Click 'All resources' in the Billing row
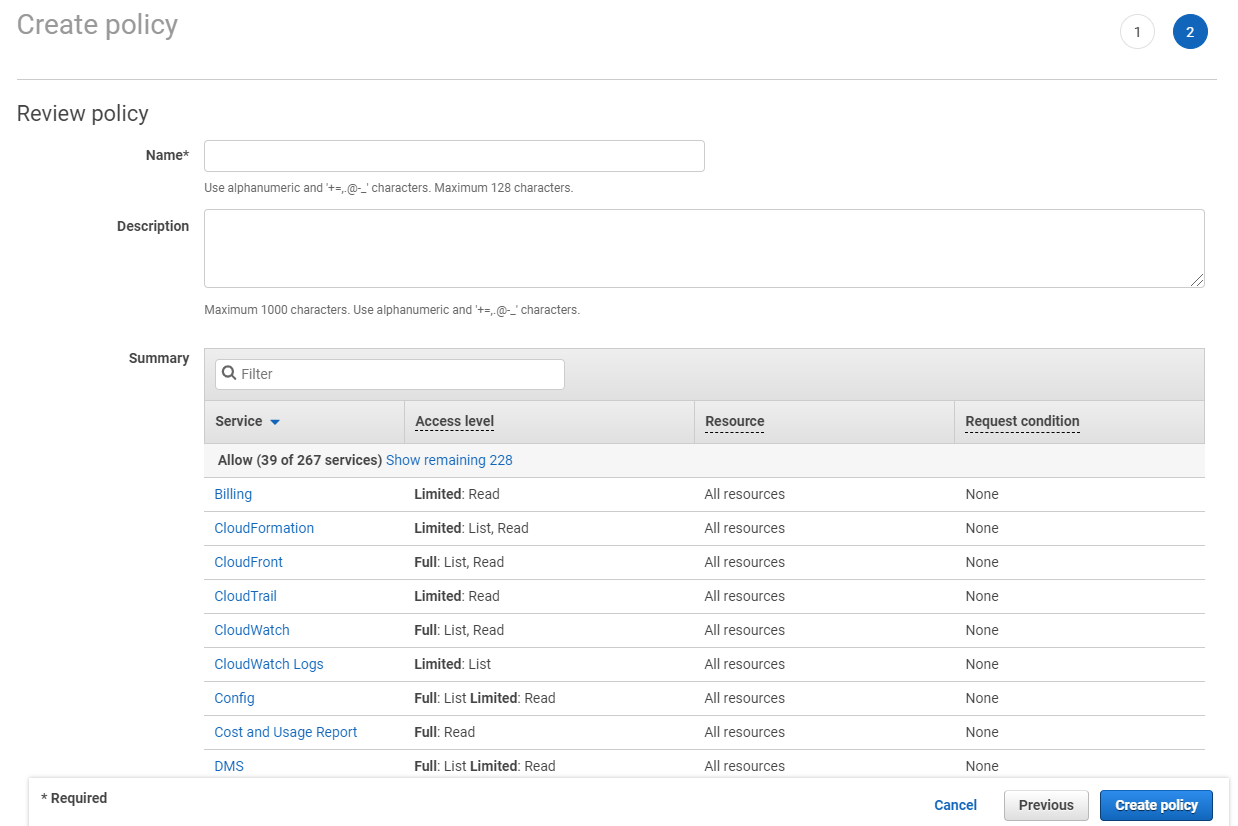The height and width of the screenshot is (826, 1238). coord(745,494)
